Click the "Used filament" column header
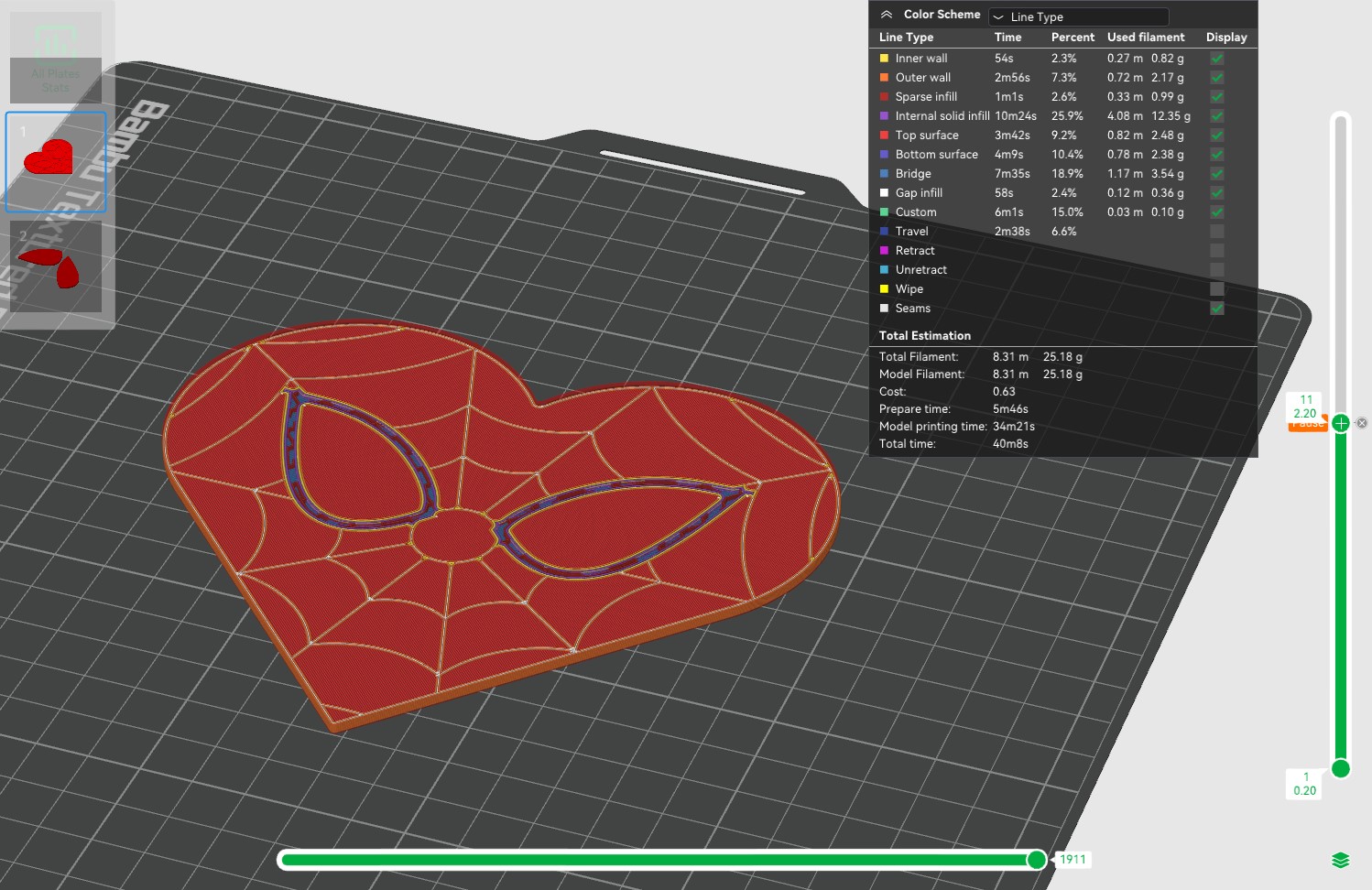 coord(1146,38)
